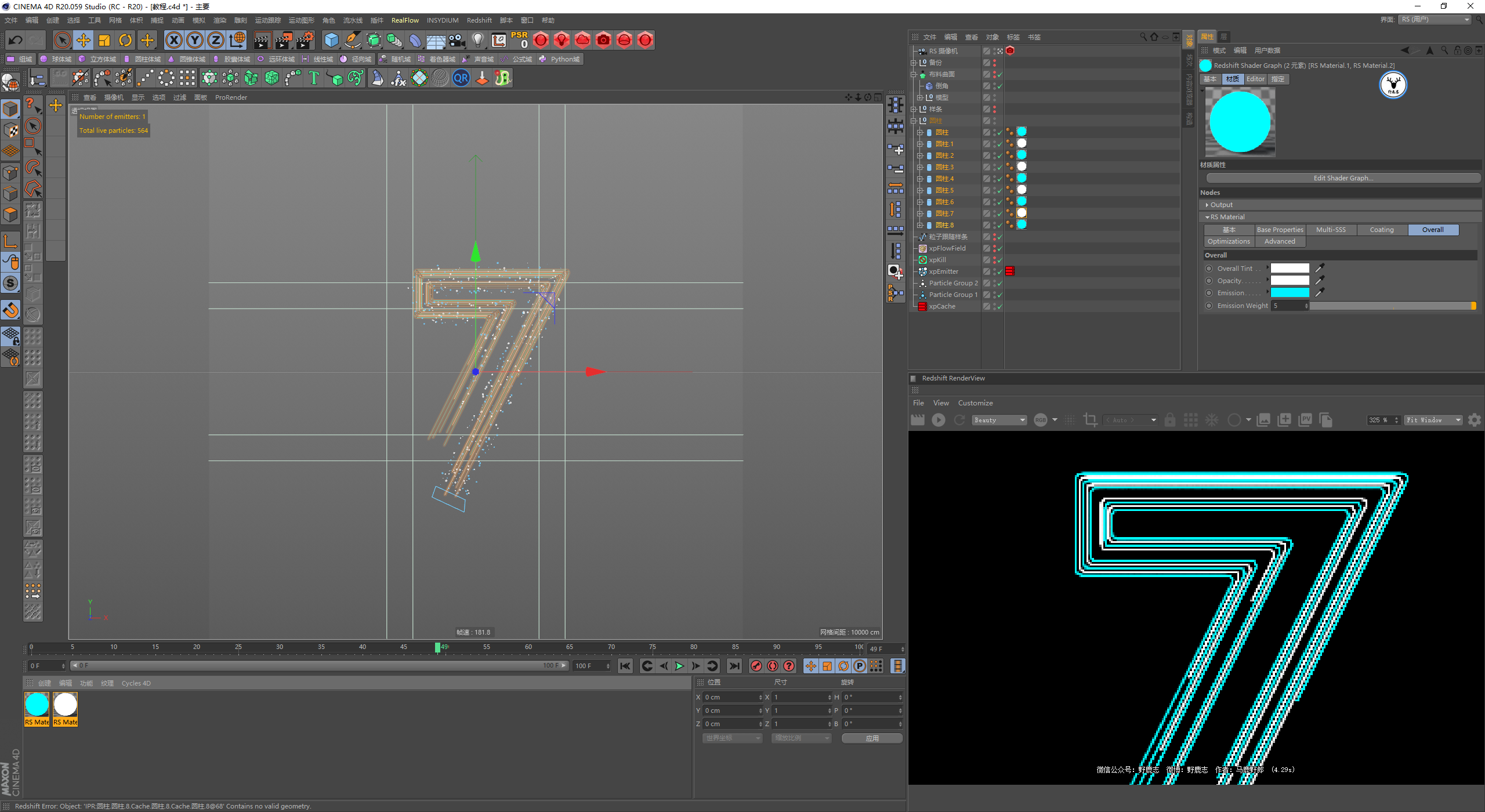Click the cyan Emission color swatch
The width and height of the screenshot is (1485, 812).
pyautogui.click(x=1290, y=293)
